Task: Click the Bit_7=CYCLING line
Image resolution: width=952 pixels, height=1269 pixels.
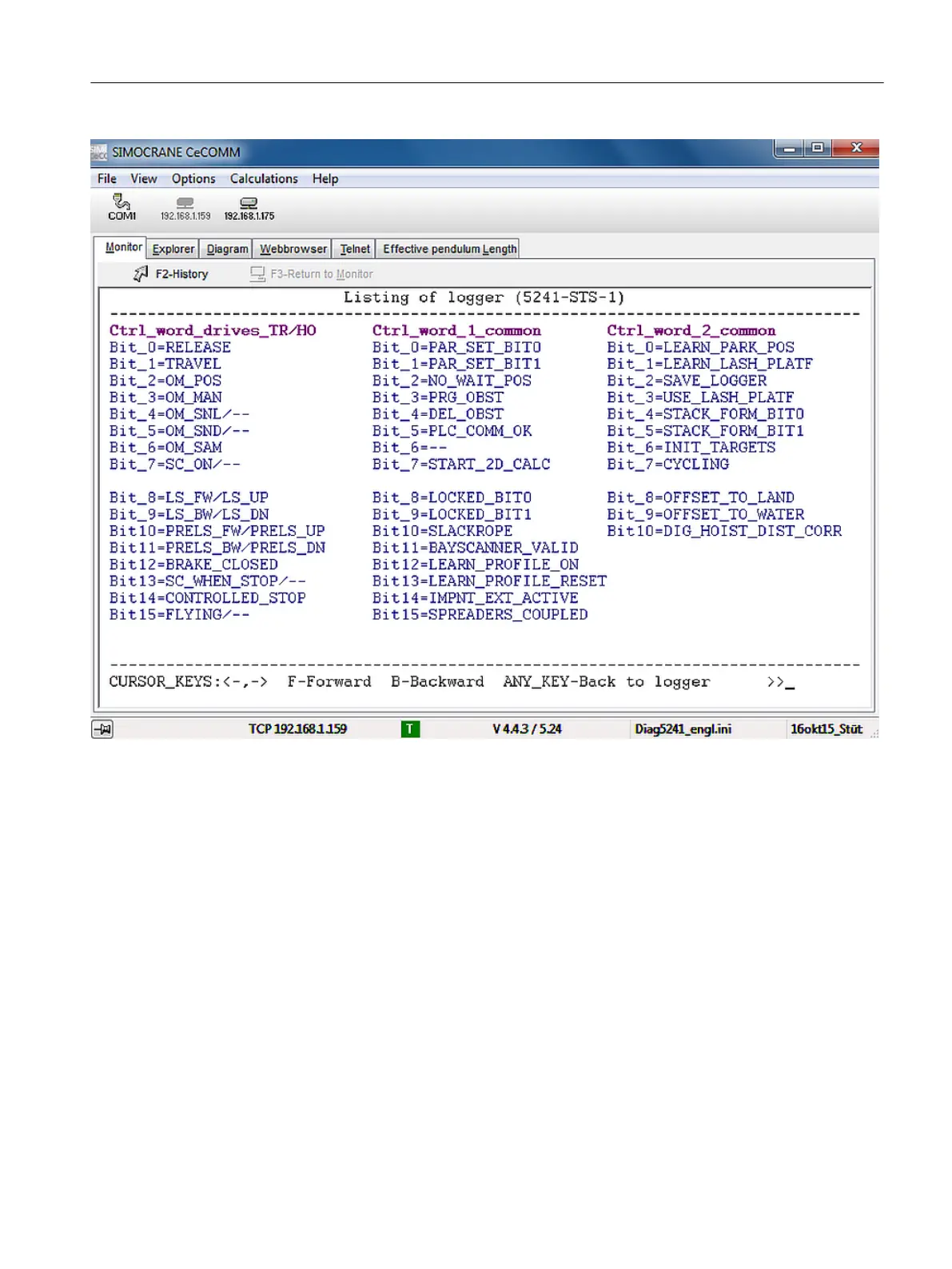Action: (668, 465)
